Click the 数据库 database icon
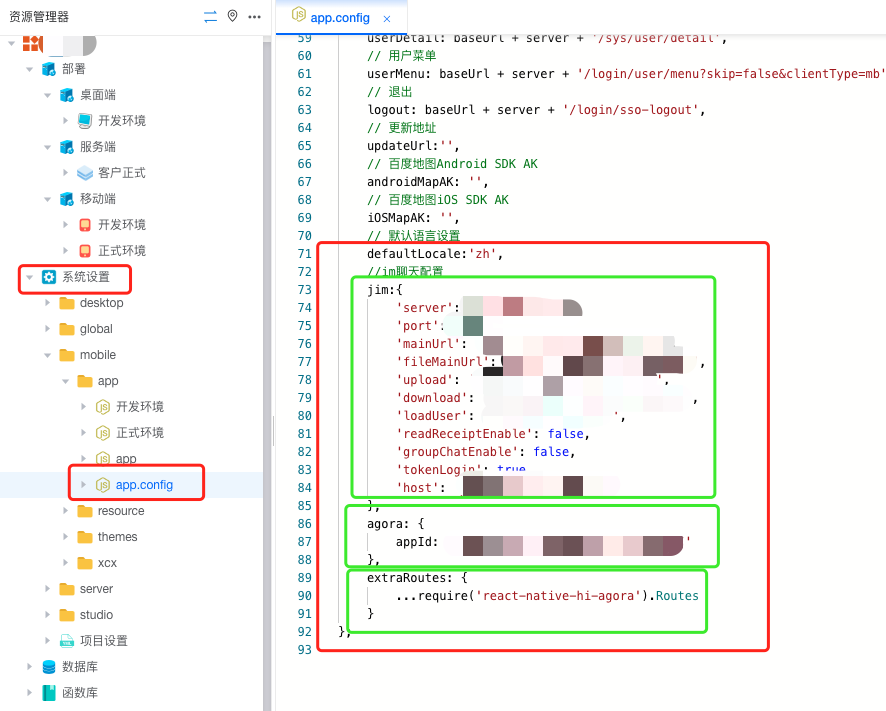The height and width of the screenshot is (711, 886). coord(49,667)
